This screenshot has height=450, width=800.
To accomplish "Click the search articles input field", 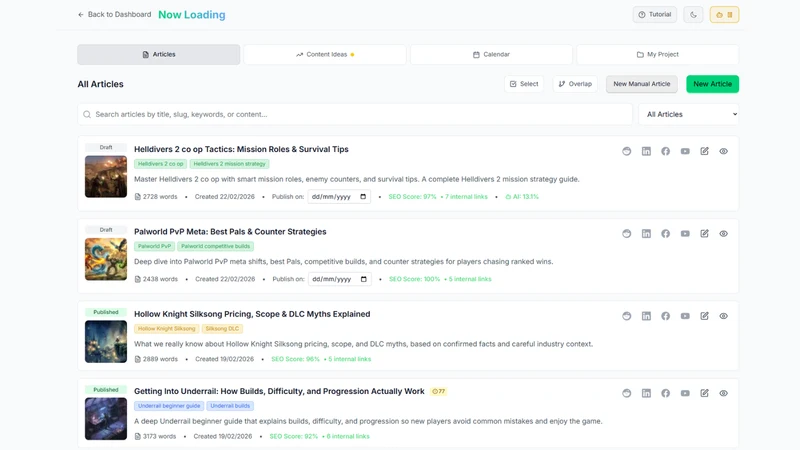I will pos(355,114).
